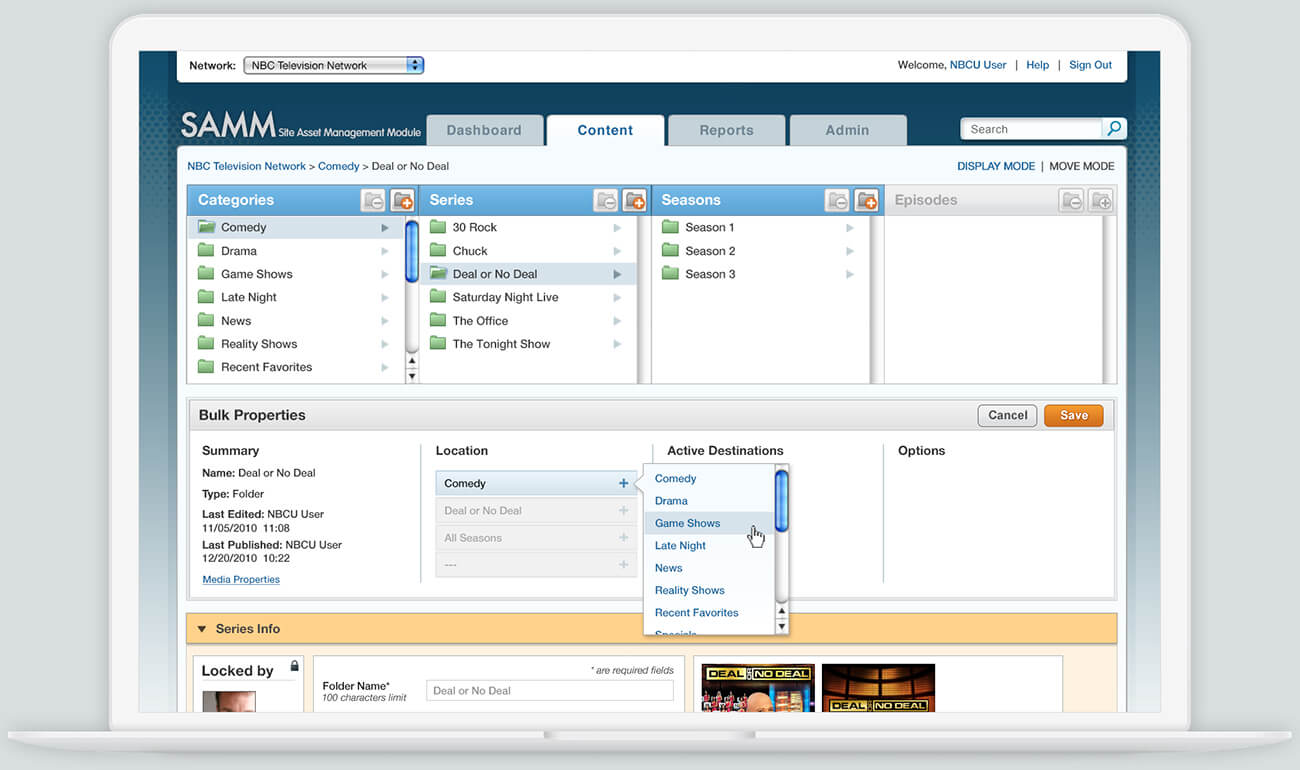Click the add folder icon in Seasons header
This screenshot has height=770, width=1300.
pos(866,201)
